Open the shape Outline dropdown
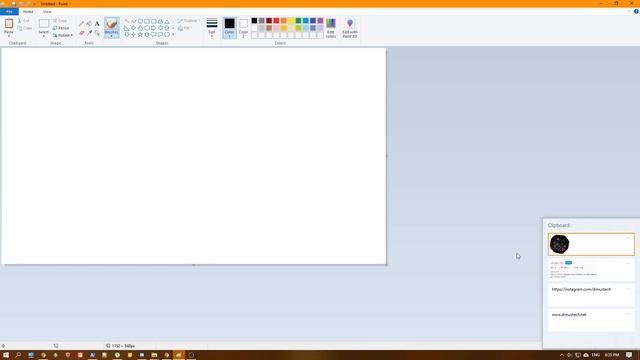The width and height of the screenshot is (640, 360). click(x=189, y=21)
